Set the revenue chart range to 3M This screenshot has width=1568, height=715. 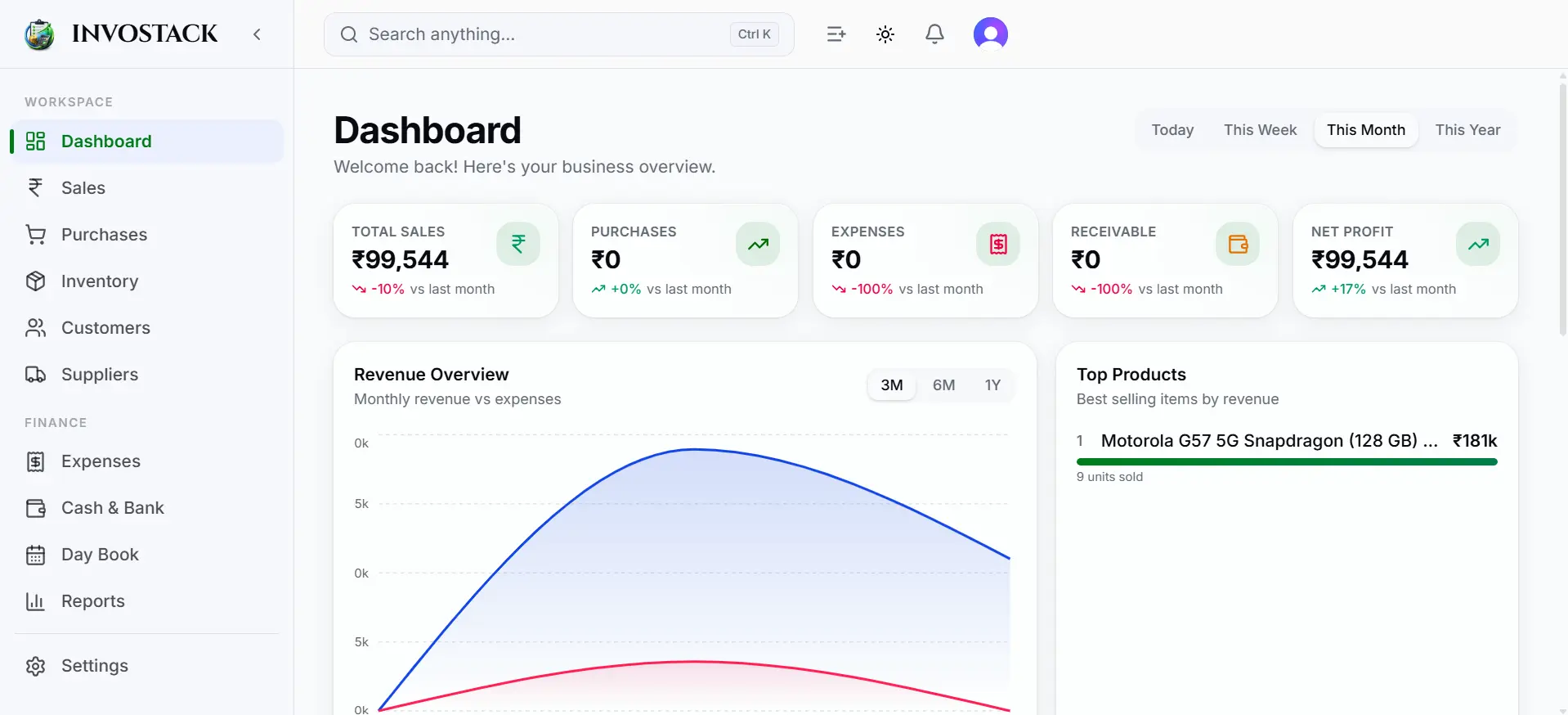click(x=892, y=385)
